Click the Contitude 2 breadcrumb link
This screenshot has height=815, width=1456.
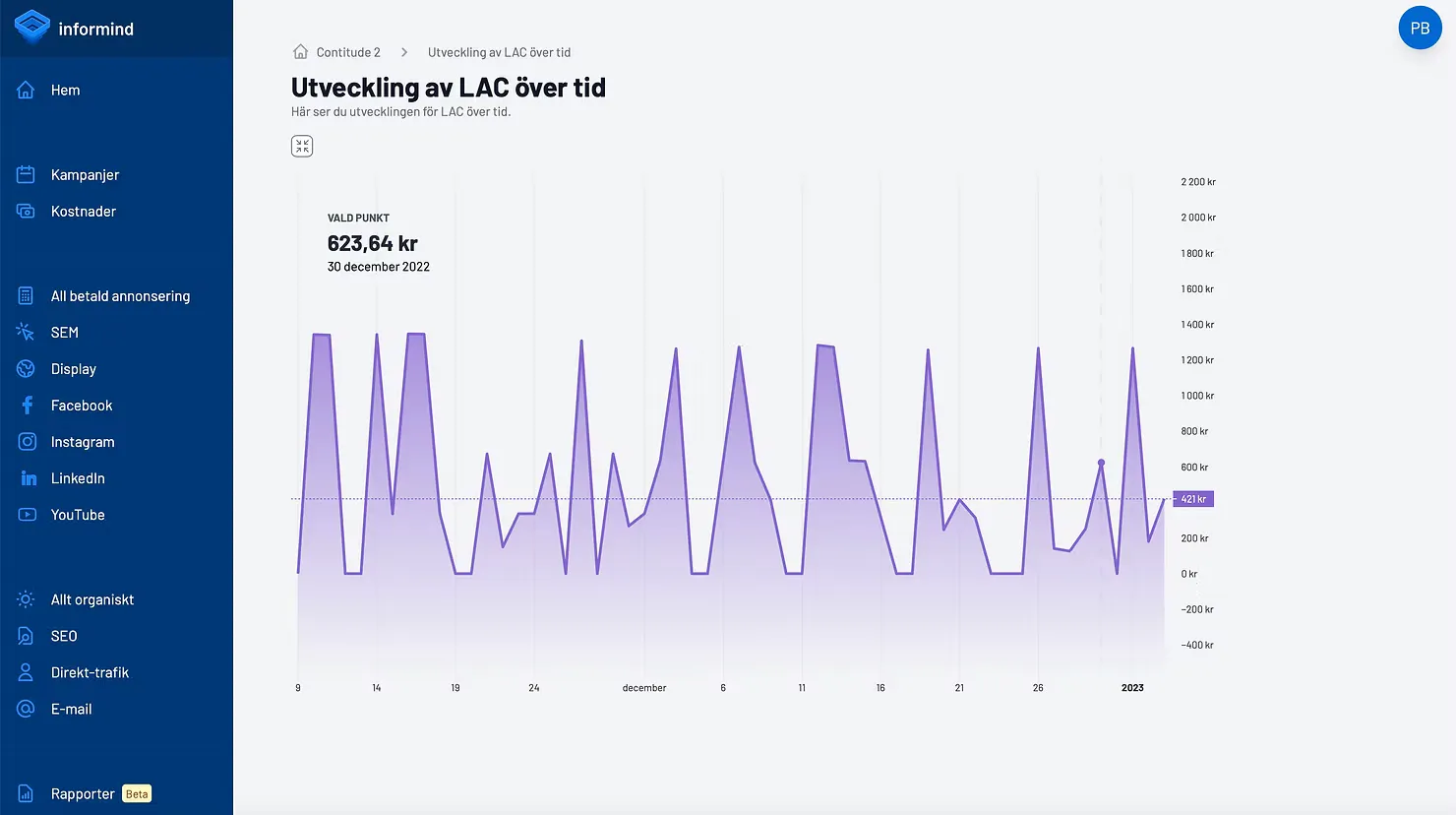coord(347,52)
